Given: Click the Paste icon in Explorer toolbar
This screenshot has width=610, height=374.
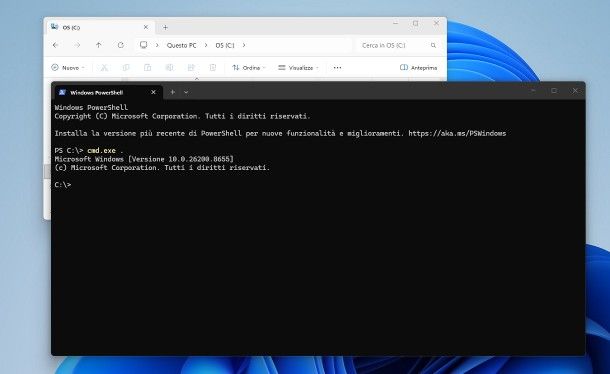Looking at the screenshot, I should [x=147, y=68].
